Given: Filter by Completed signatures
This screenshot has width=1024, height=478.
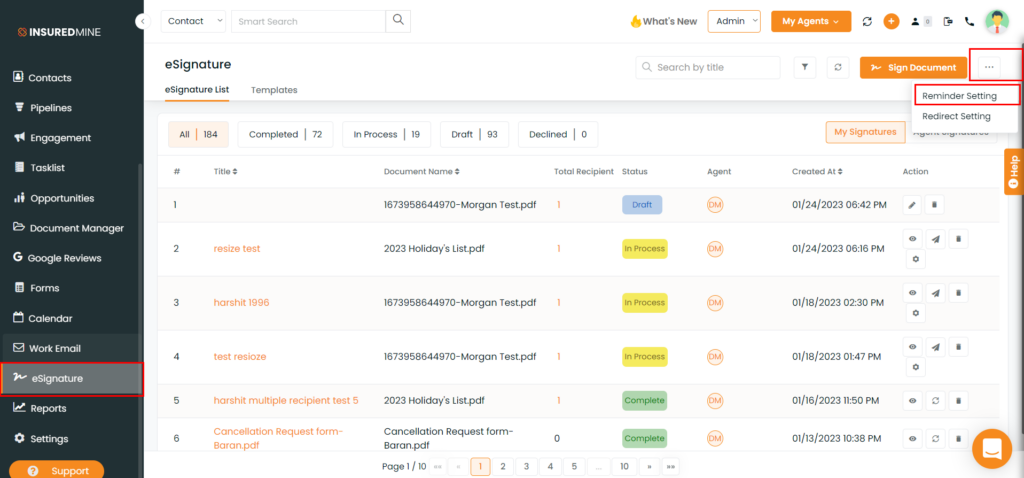Looking at the screenshot, I should pyautogui.click(x=285, y=135).
